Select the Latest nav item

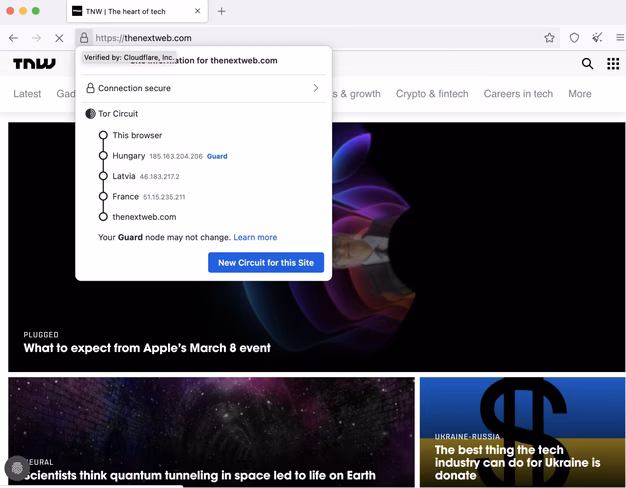27,94
